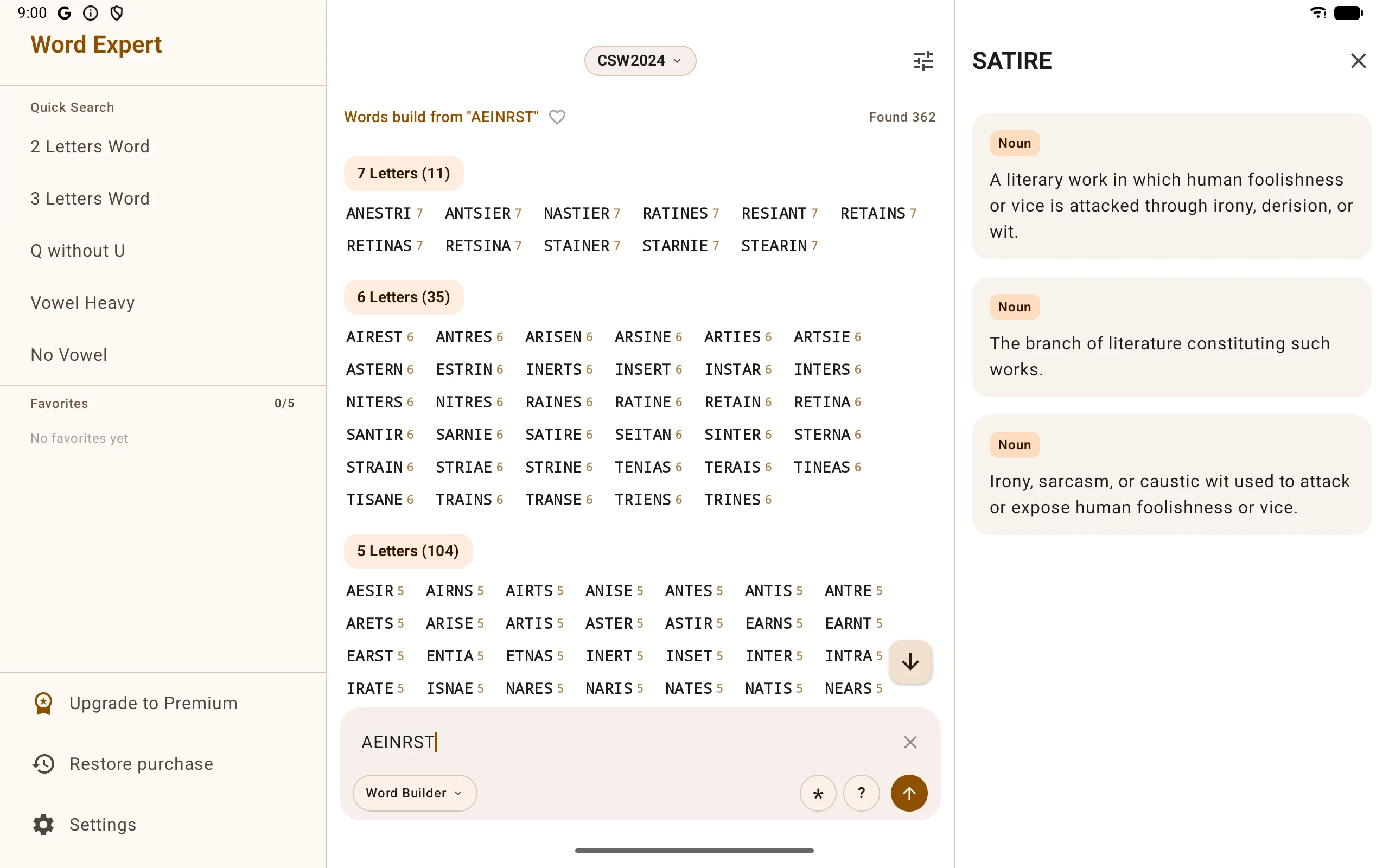Collapse the 6 Letters (35) group
The width and height of the screenshot is (1389, 868).
click(x=404, y=297)
